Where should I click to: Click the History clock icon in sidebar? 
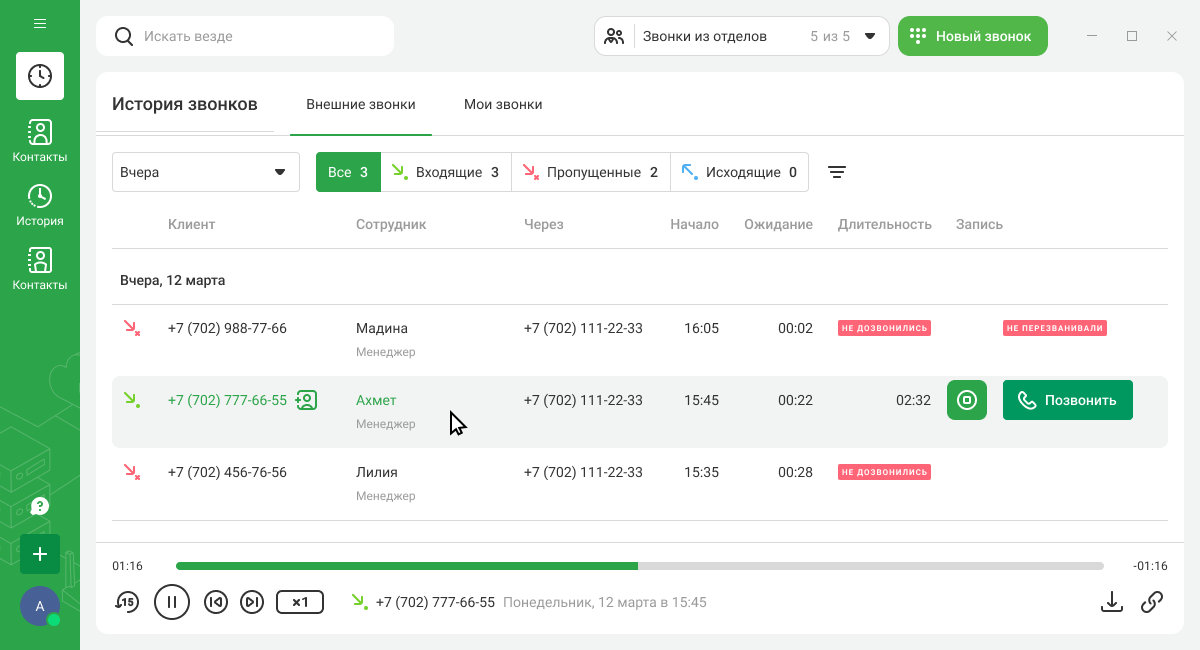[x=40, y=196]
